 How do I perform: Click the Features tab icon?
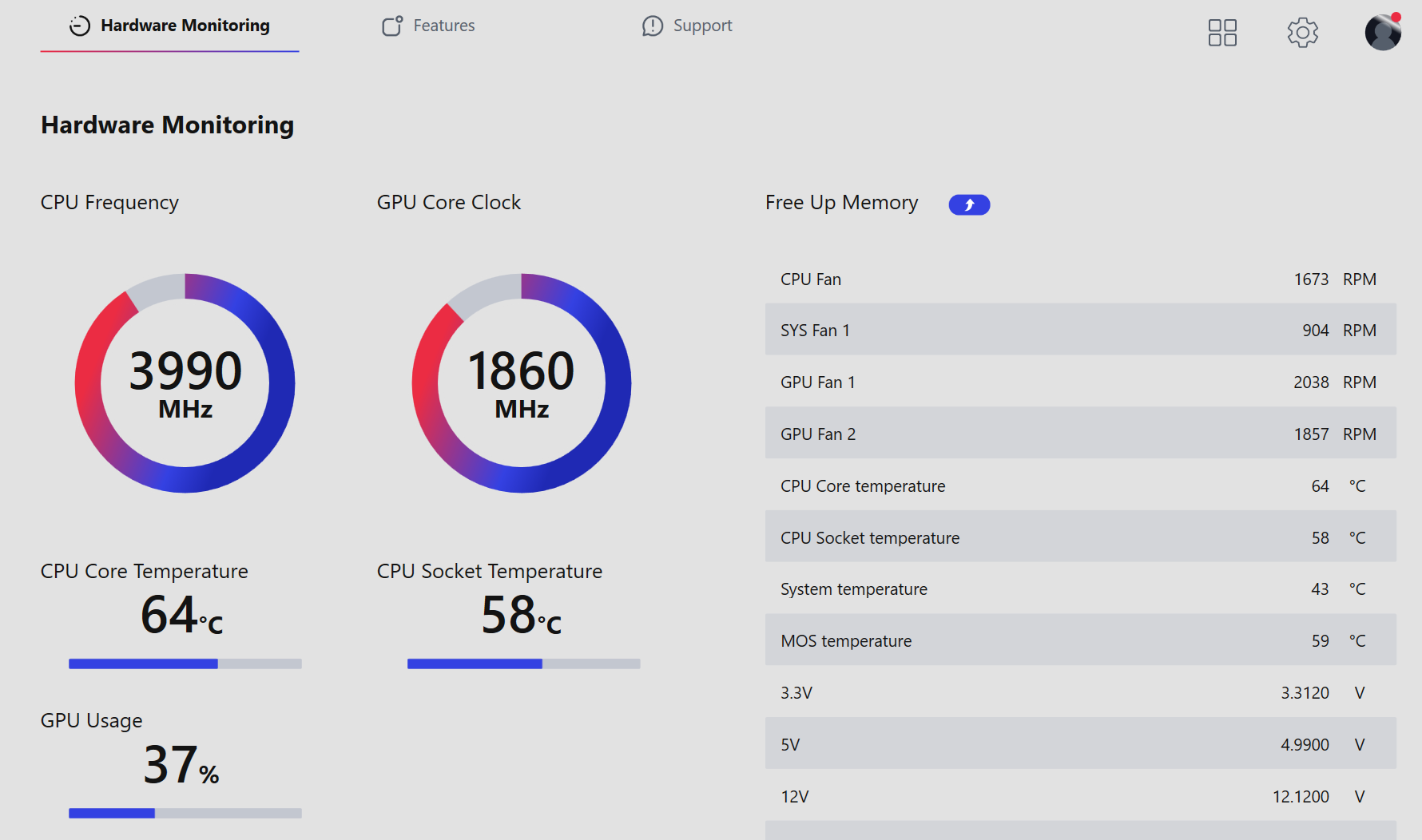click(x=392, y=26)
